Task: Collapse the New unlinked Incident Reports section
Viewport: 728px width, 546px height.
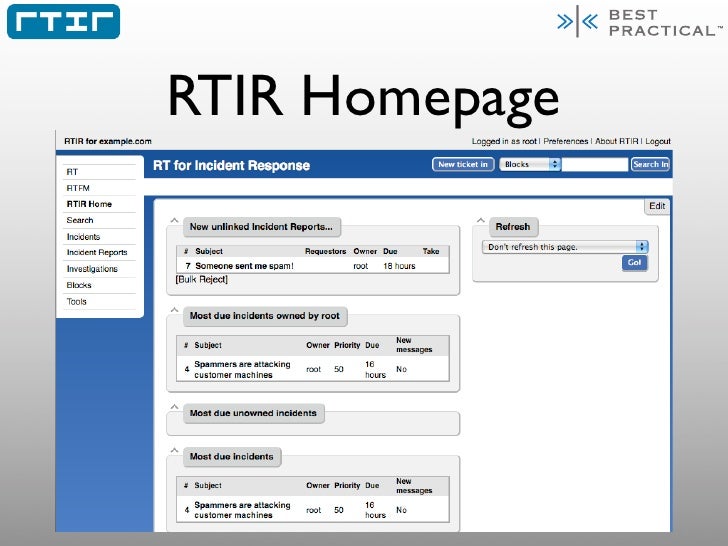Action: tap(174, 221)
